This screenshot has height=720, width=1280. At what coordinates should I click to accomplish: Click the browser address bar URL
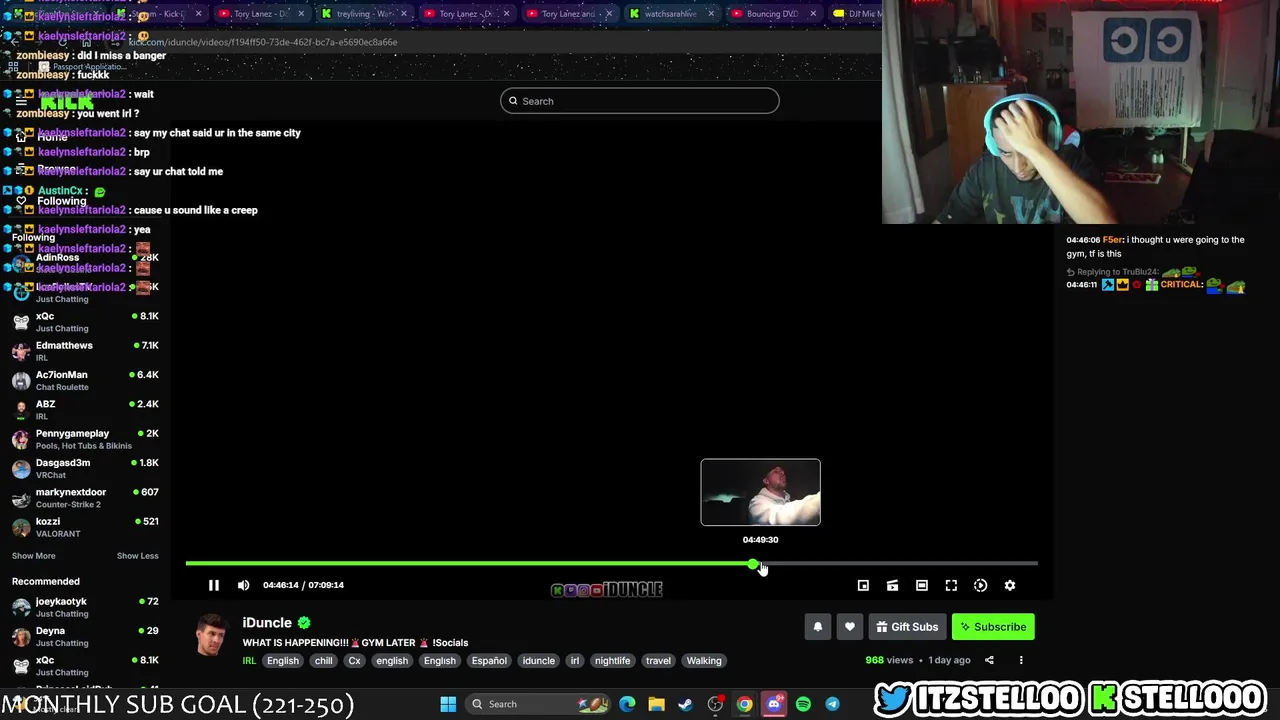(x=263, y=42)
